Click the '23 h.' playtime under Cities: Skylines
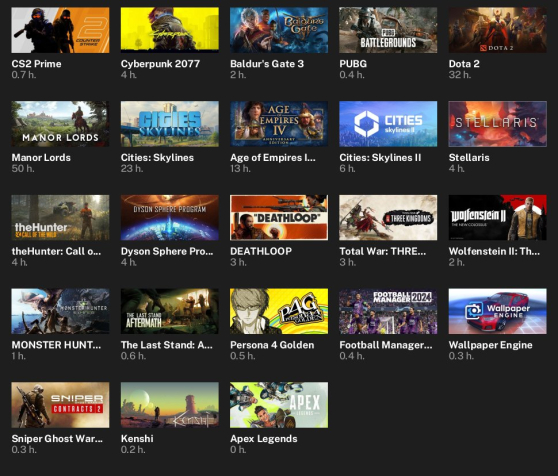The height and width of the screenshot is (476, 558). click(x=132, y=168)
